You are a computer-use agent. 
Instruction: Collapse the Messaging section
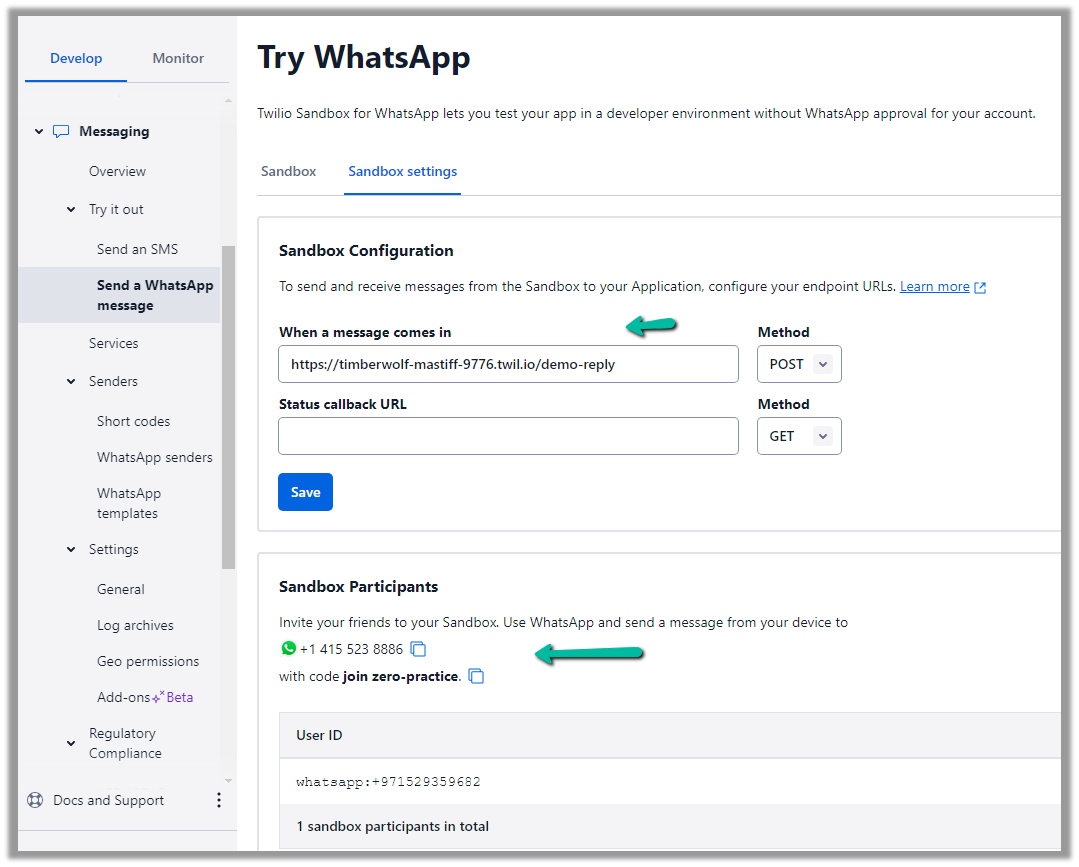[x=39, y=131]
